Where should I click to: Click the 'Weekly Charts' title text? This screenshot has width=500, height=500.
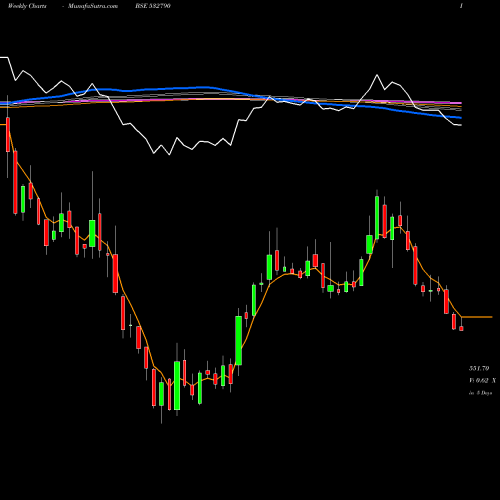pos(27,6)
